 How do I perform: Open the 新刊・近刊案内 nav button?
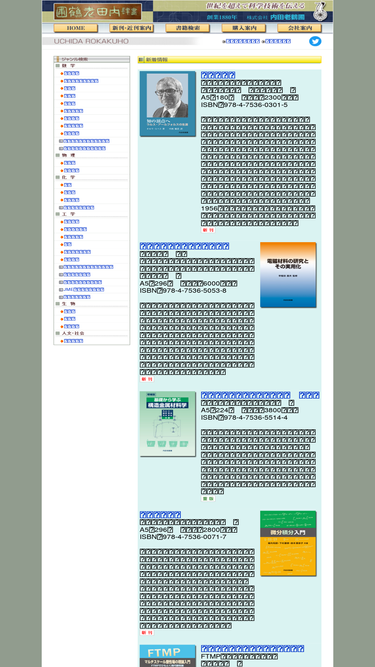tap(131, 28)
